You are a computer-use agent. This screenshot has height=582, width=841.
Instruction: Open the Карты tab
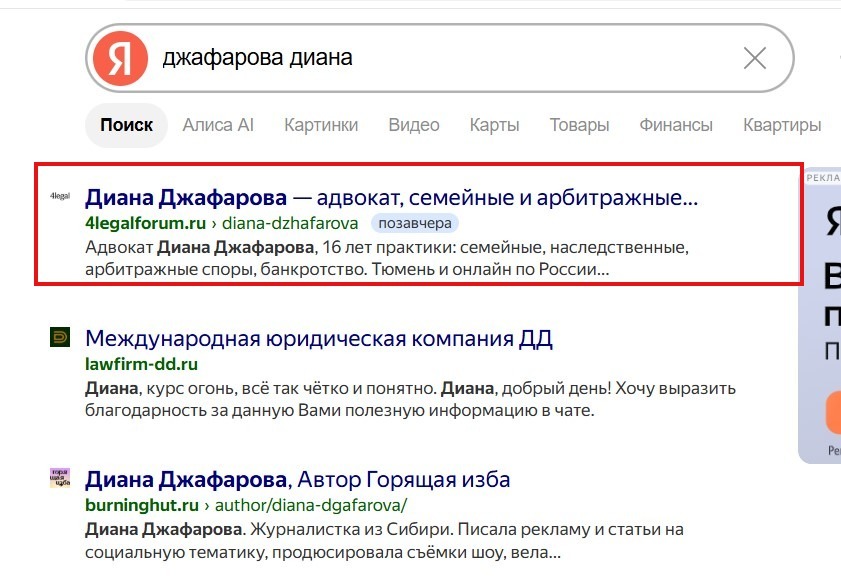[495, 125]
